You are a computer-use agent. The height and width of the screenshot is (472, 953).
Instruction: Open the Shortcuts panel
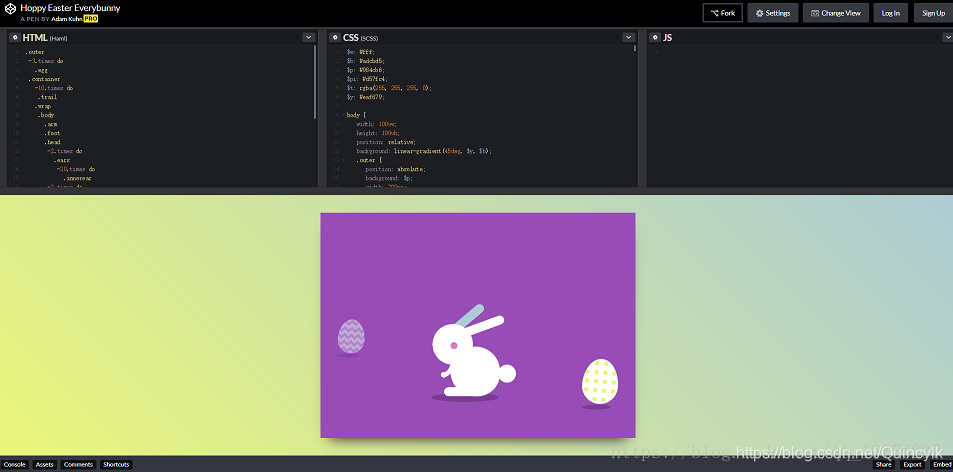(116, 465)
